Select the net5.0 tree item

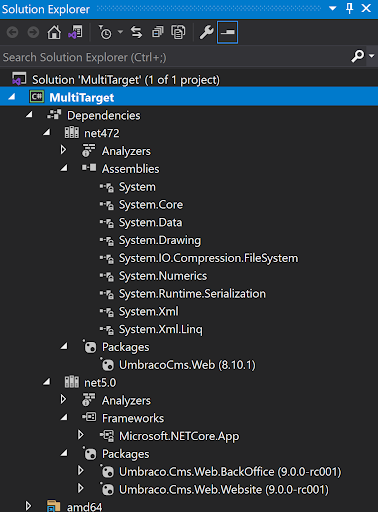click(100, 383)
